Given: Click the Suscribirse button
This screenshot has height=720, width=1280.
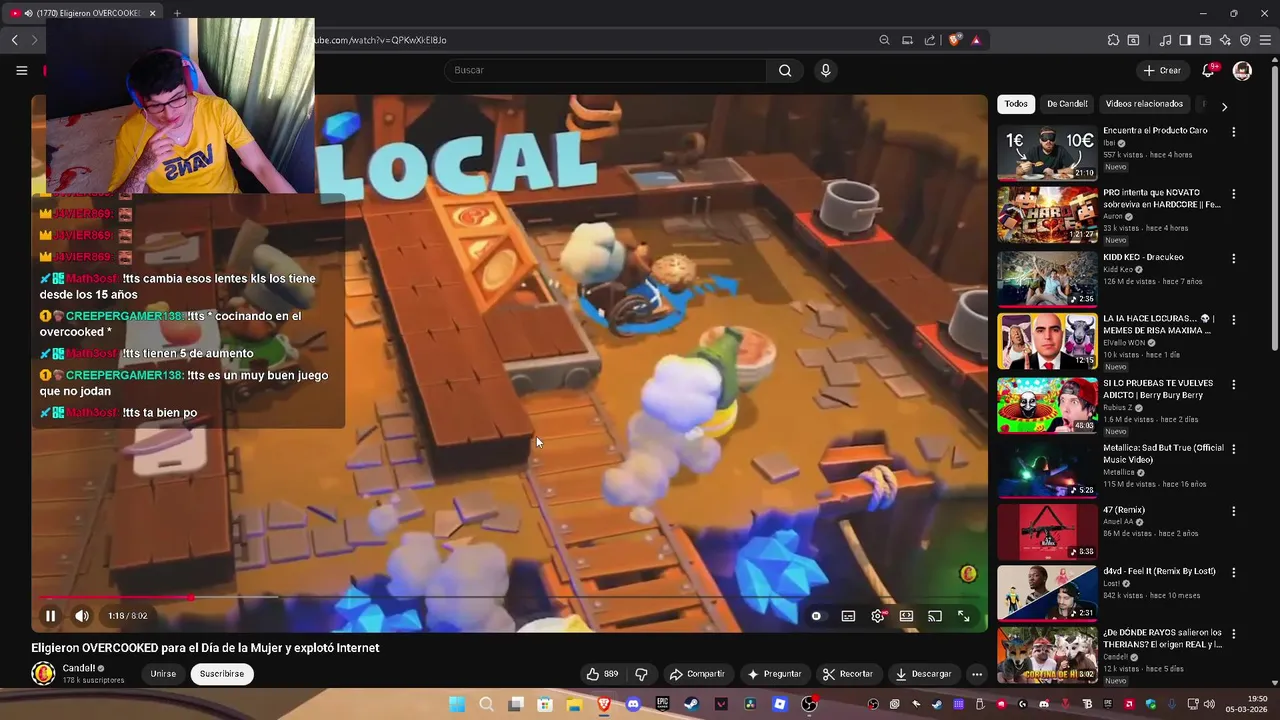Looking at the screenshot, I should click(x=222, y=674).
